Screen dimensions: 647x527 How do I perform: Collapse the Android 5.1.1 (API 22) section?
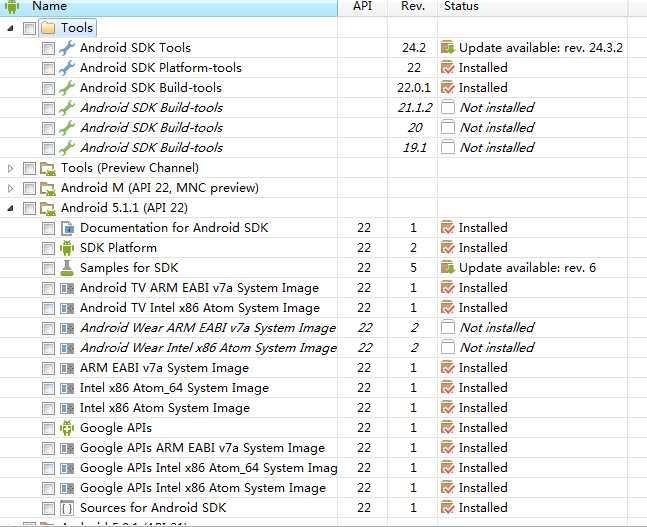pyautogui.click(x=11, y=208)
